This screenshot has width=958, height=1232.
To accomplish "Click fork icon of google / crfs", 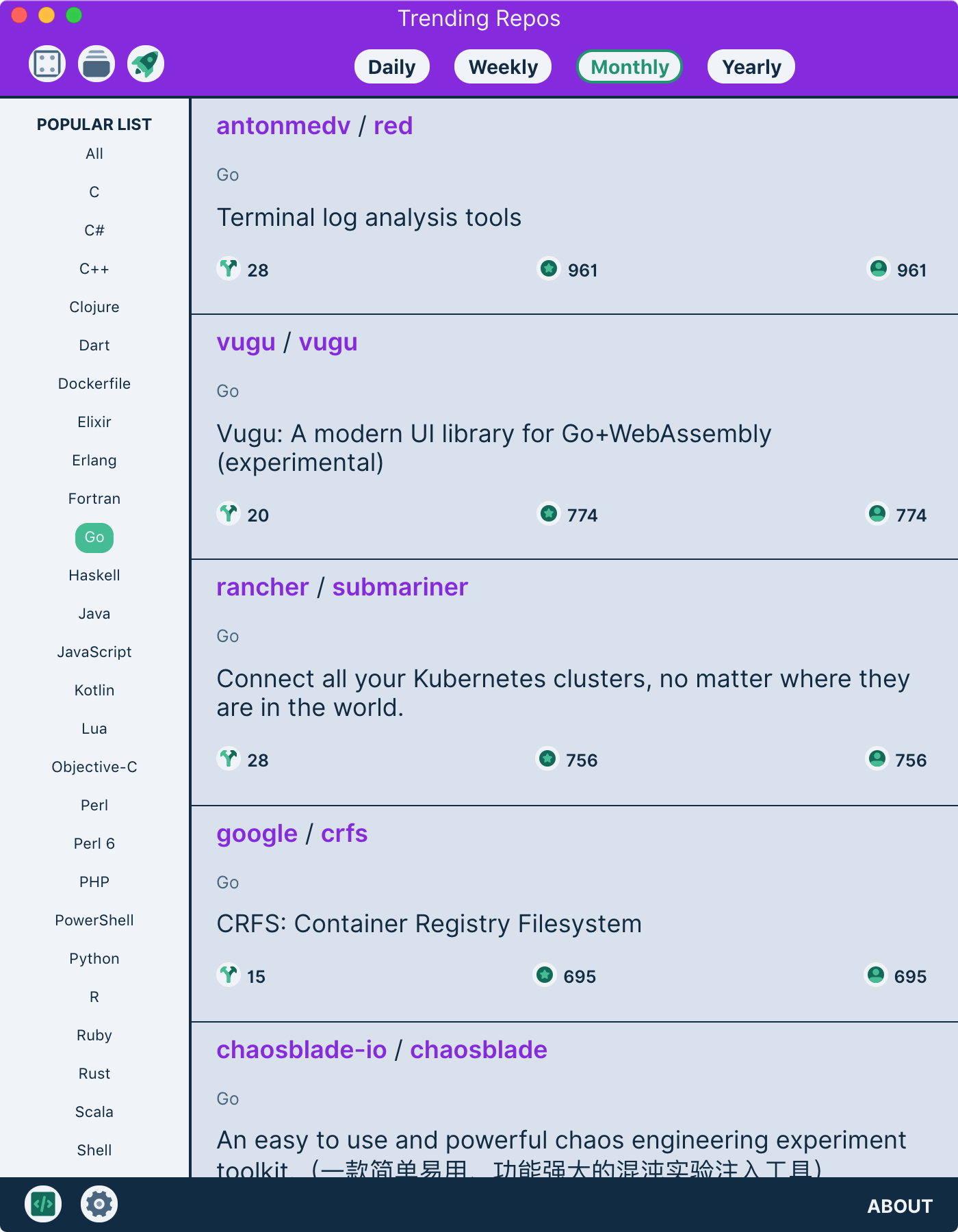I will pos(229,975).
